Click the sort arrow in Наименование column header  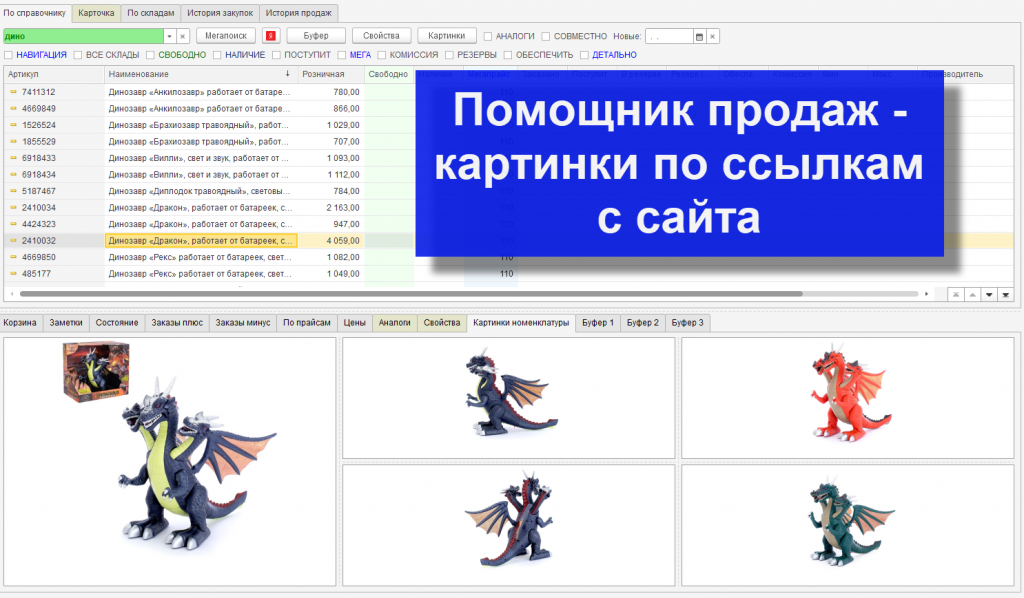pos(287,74)
